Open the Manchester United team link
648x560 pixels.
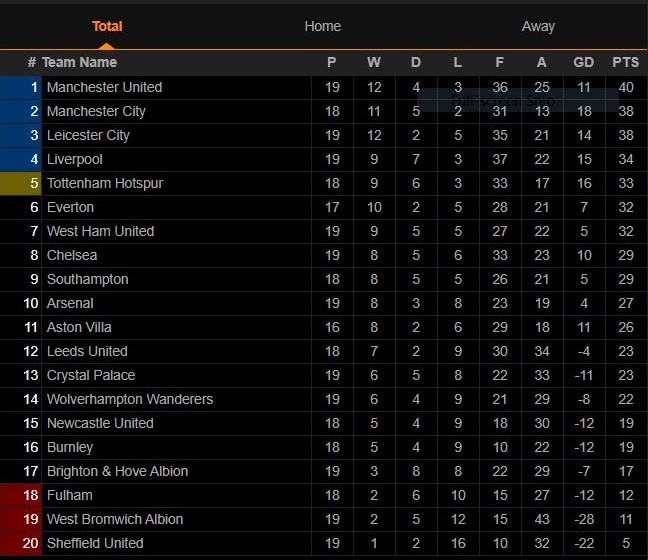[x=105, y=87]
